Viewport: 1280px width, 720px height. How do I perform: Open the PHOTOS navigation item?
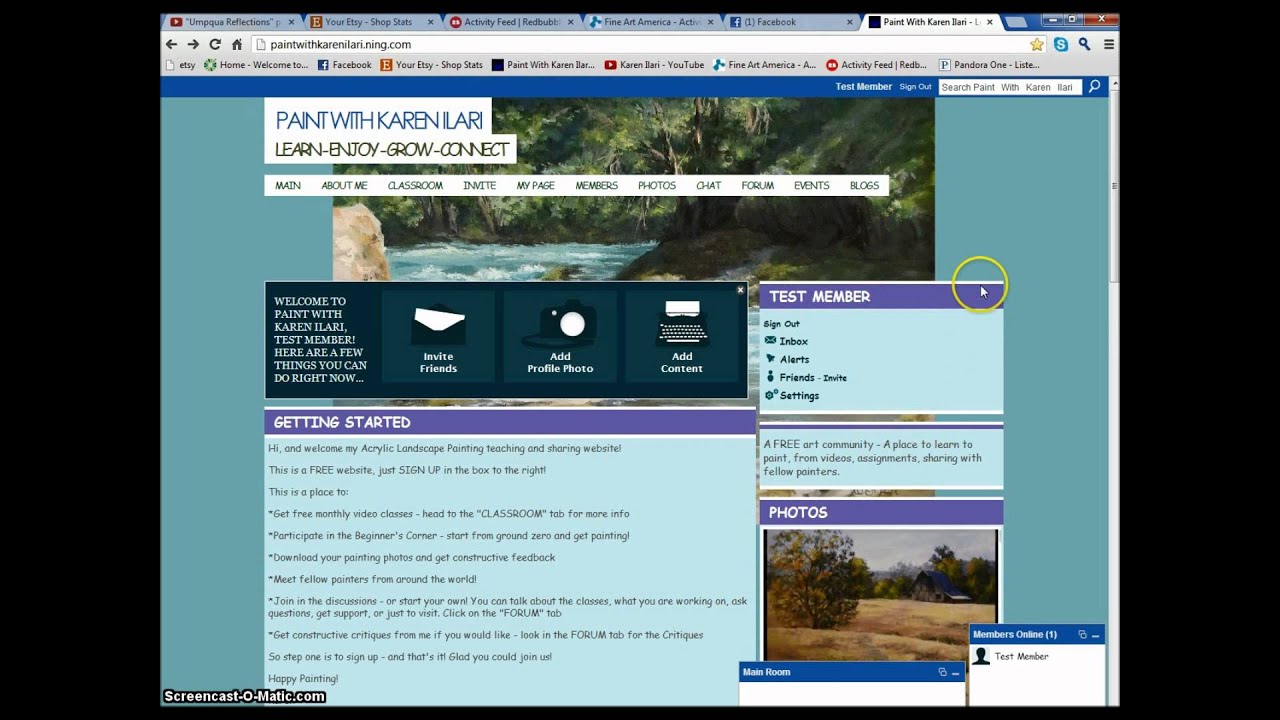coord(657,186)
